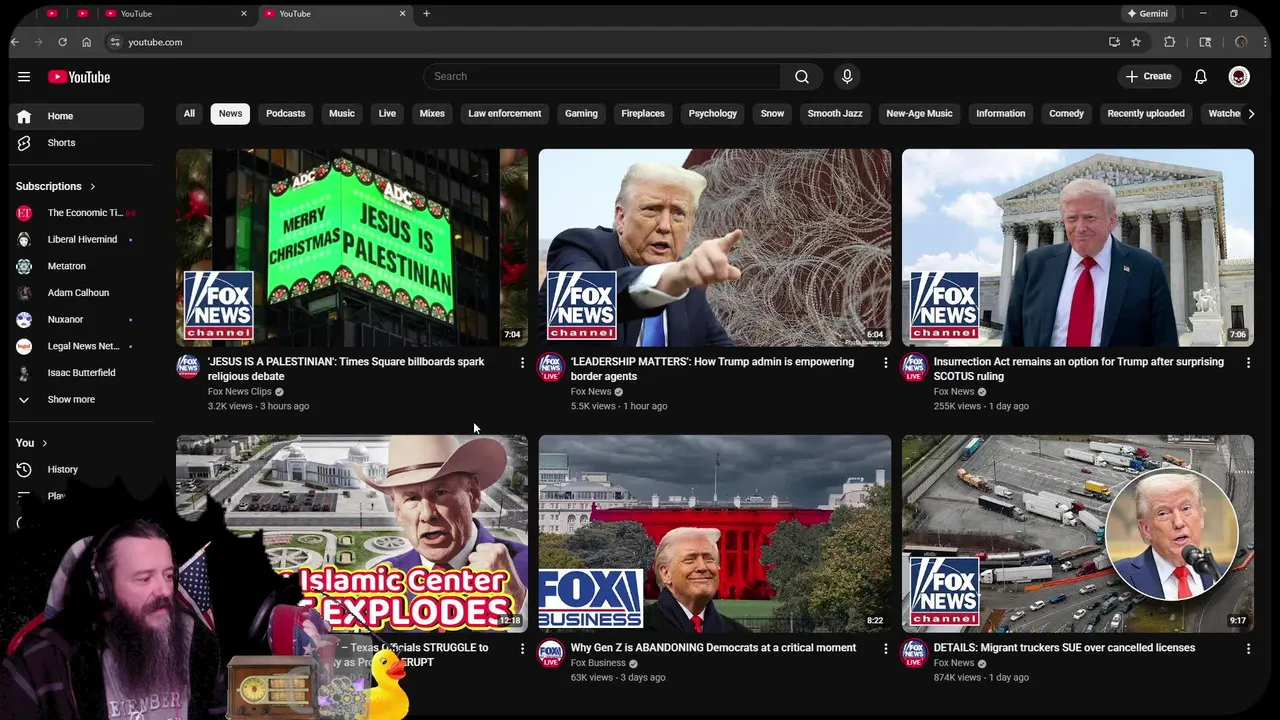This screenshot has width=1280, height=720.
Task: Expand the You section chevron
Action: [44, 443]
